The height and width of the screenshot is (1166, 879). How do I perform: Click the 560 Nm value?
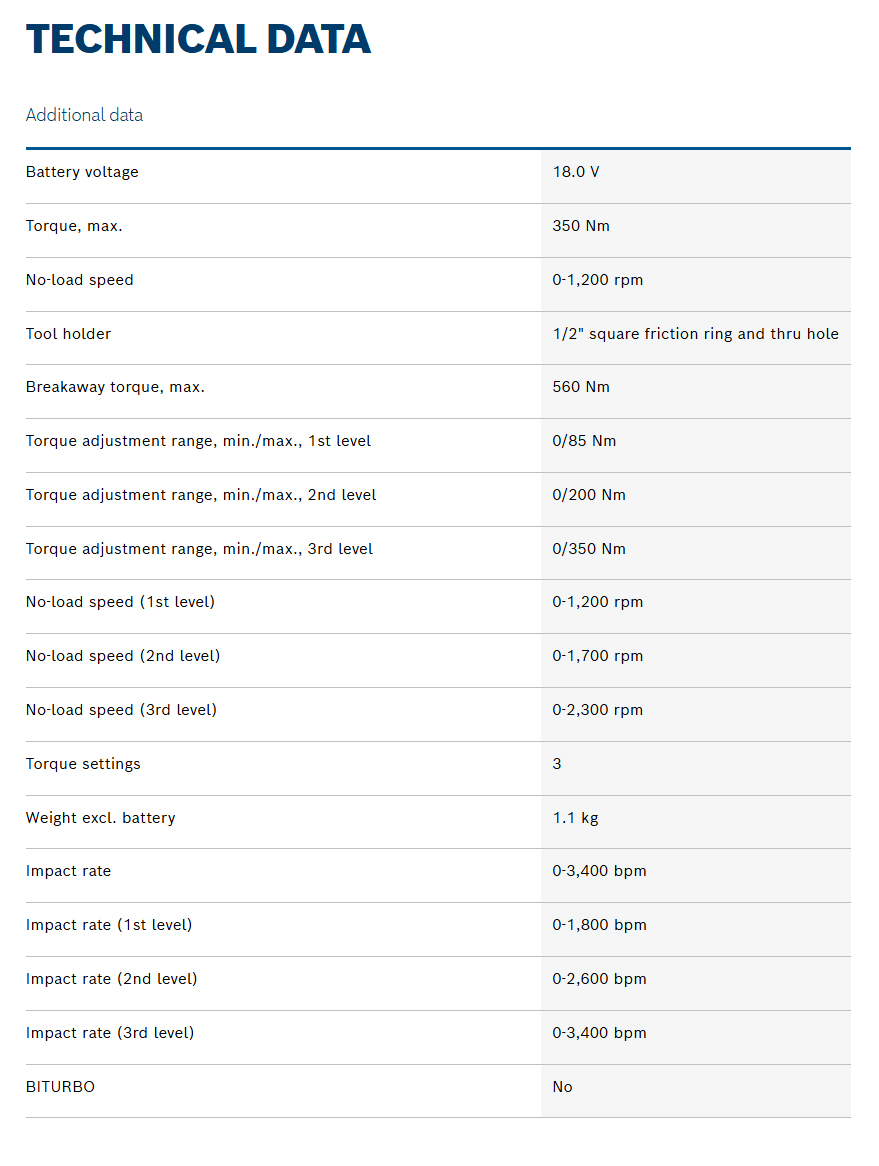click(x=581, y=387)
